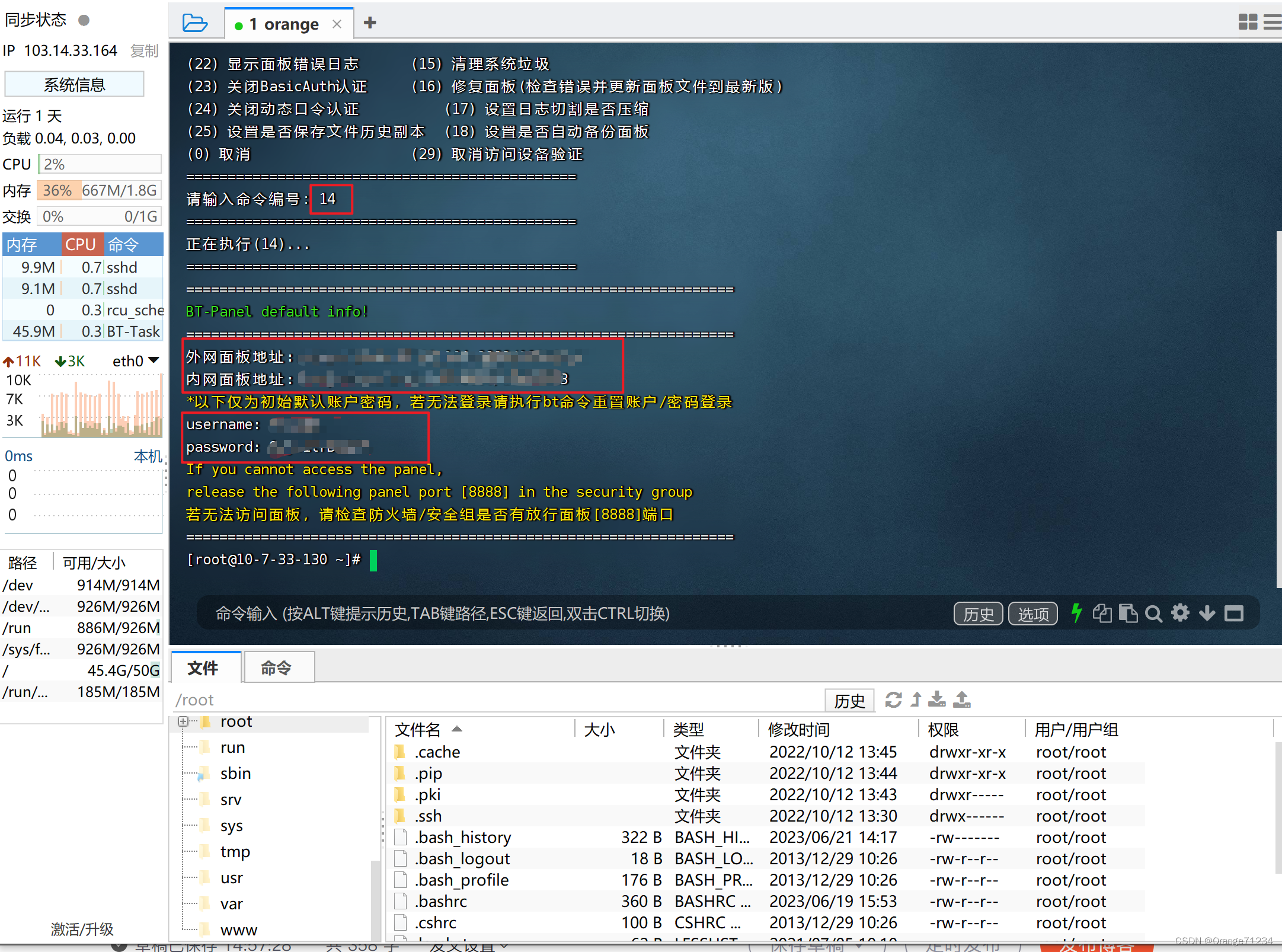Viewport: 1282px width, 952px height.
Task: Click the command input field
Action: (533, 613)
